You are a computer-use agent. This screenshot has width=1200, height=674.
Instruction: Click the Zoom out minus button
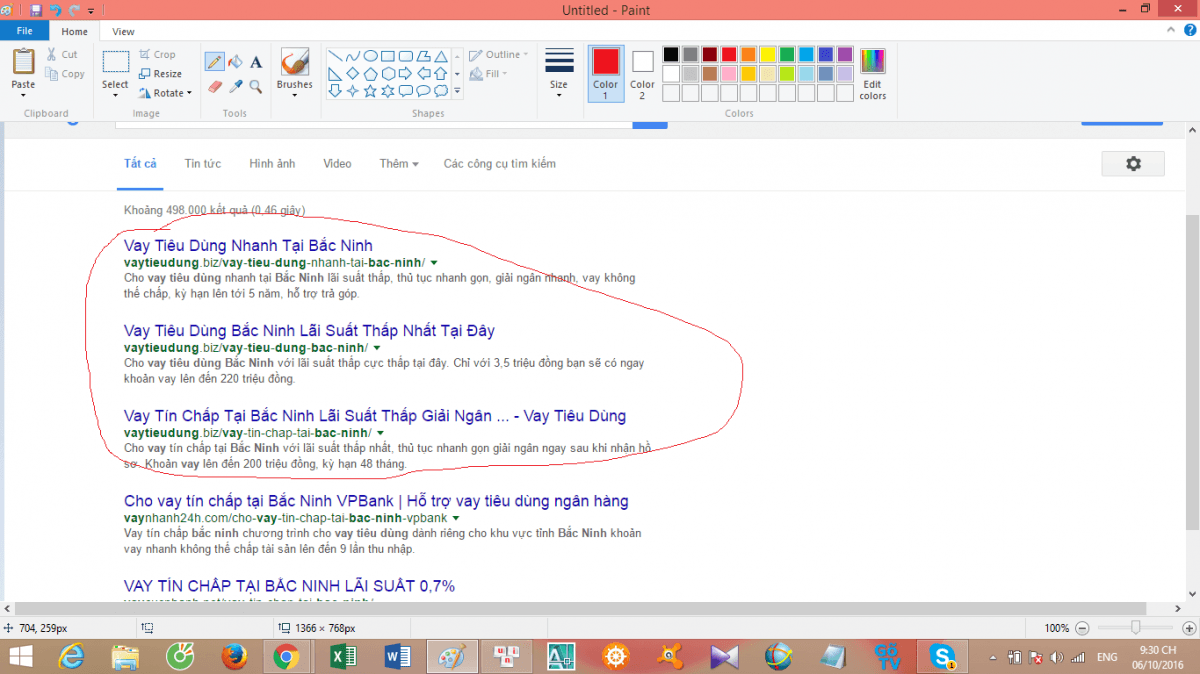(x=1081, y=628)
